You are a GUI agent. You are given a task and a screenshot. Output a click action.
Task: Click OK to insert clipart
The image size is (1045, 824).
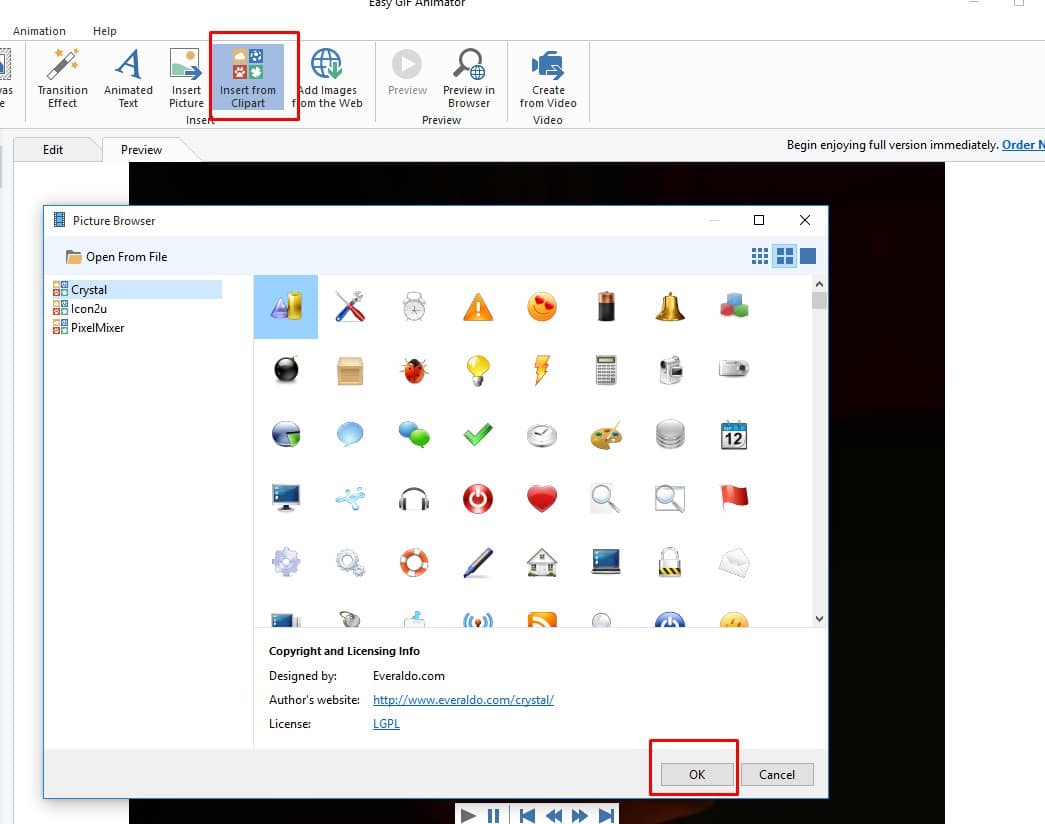tap(697, 774)
